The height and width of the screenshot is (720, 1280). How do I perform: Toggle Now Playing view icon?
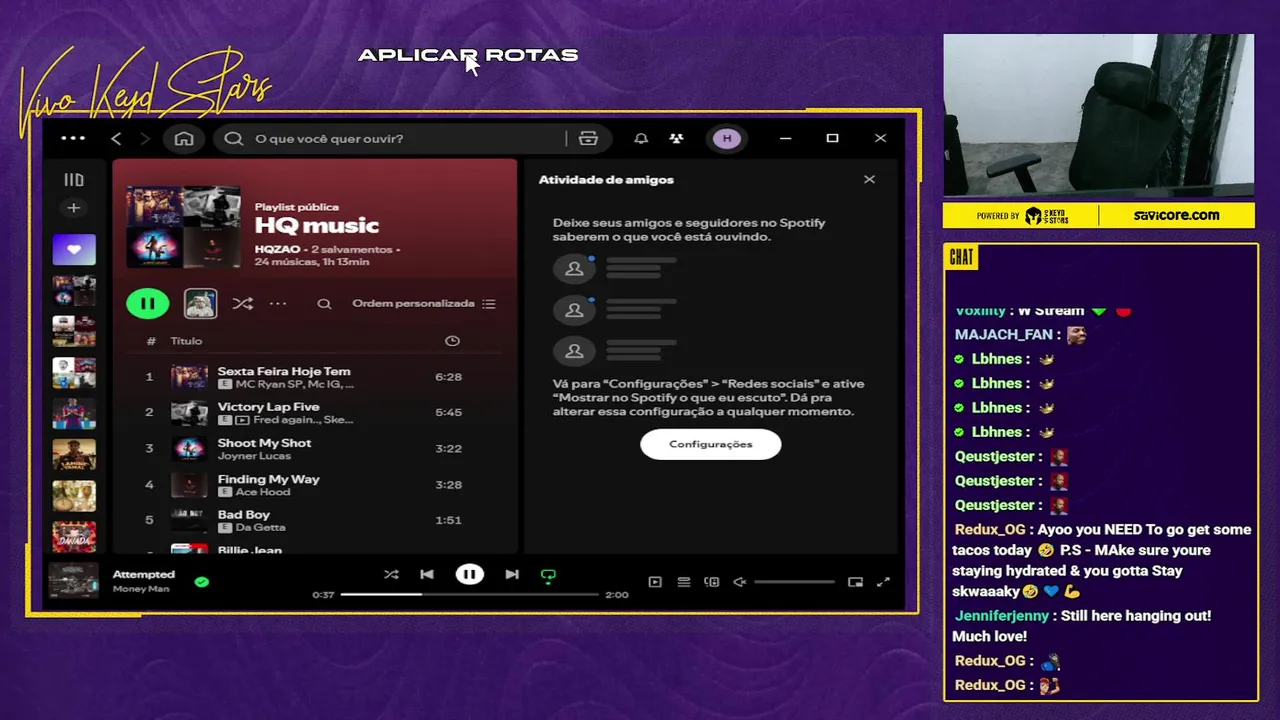pos(655,581)
